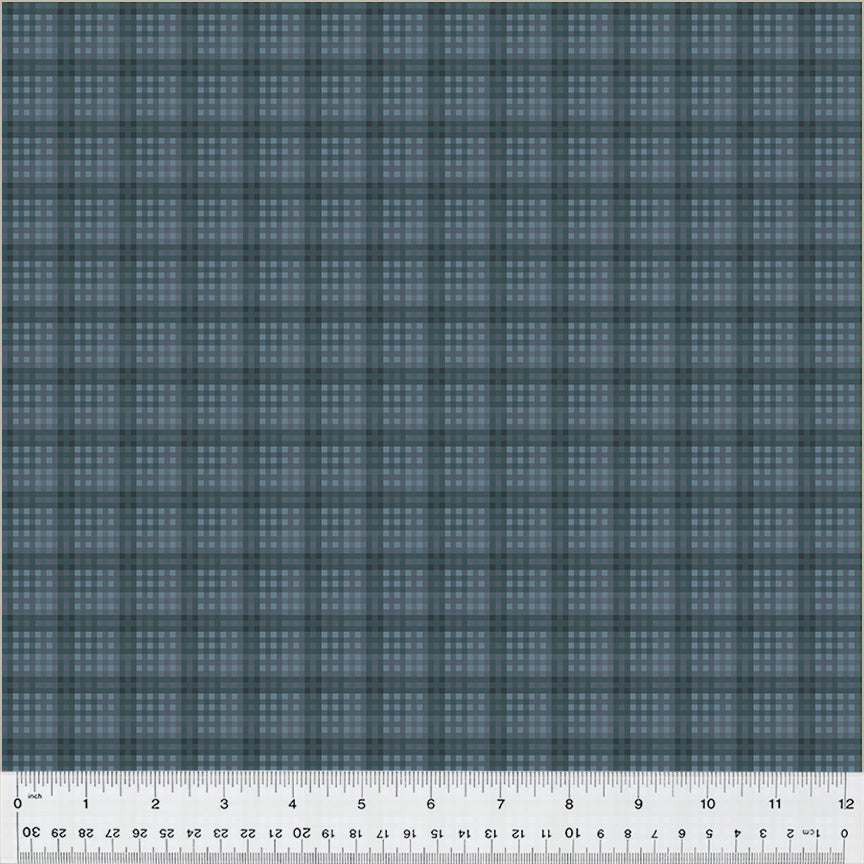Click the 6 inch number on ruler
This screenshot has height=864, width=864.
point(431,803)
